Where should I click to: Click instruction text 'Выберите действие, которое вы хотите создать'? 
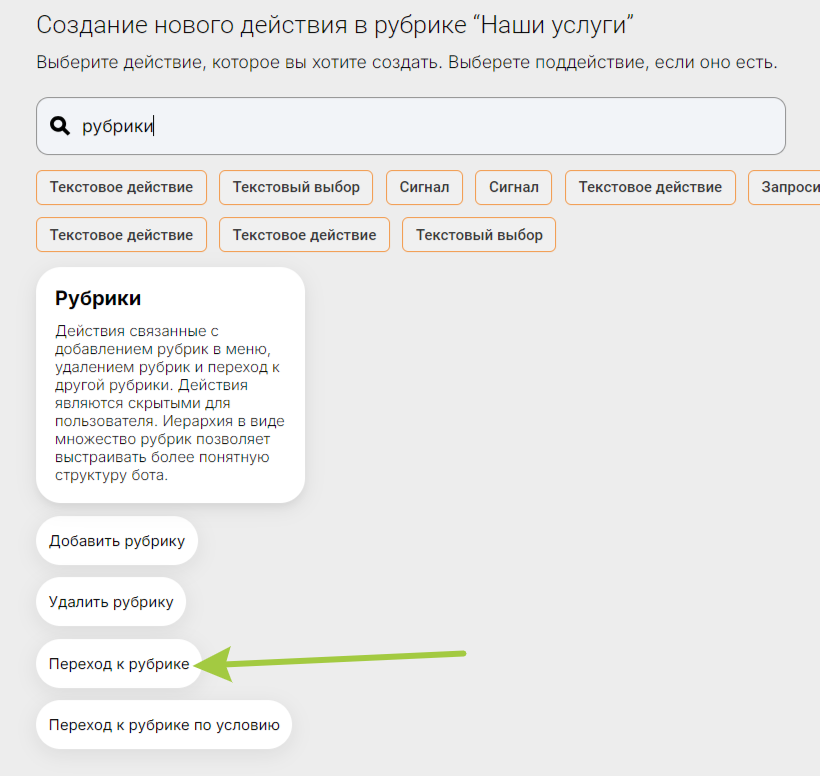coord(239,62)
